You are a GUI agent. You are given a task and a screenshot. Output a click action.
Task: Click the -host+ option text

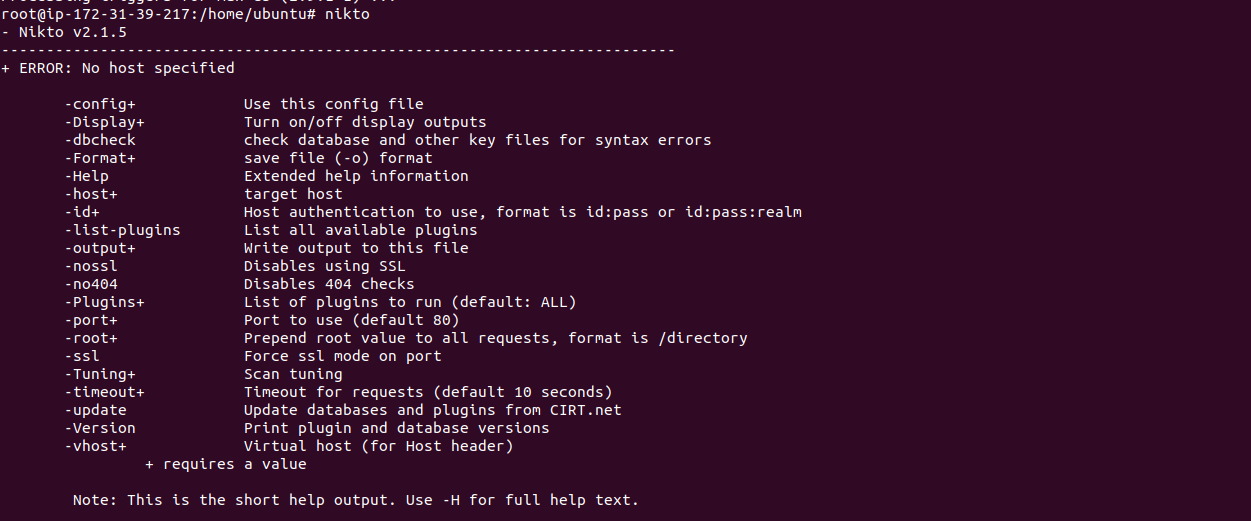coord(91,194)
